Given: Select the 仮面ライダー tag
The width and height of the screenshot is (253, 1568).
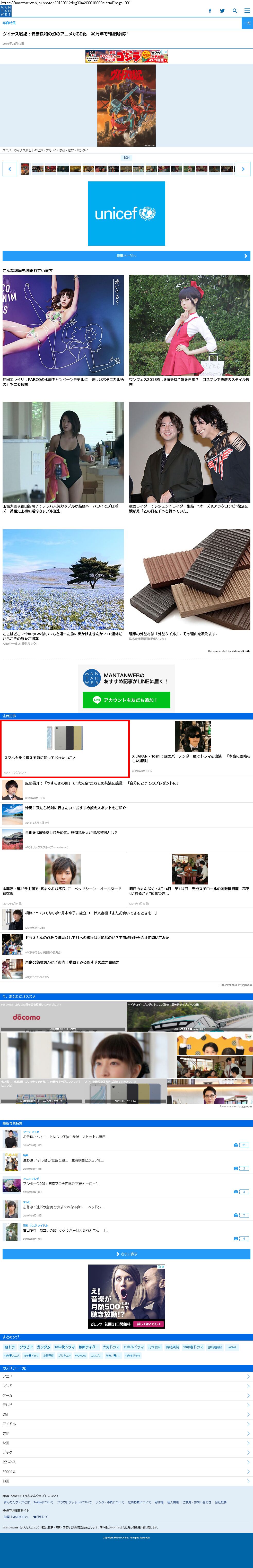Looking at the screenshot, I should [88, 1347].
